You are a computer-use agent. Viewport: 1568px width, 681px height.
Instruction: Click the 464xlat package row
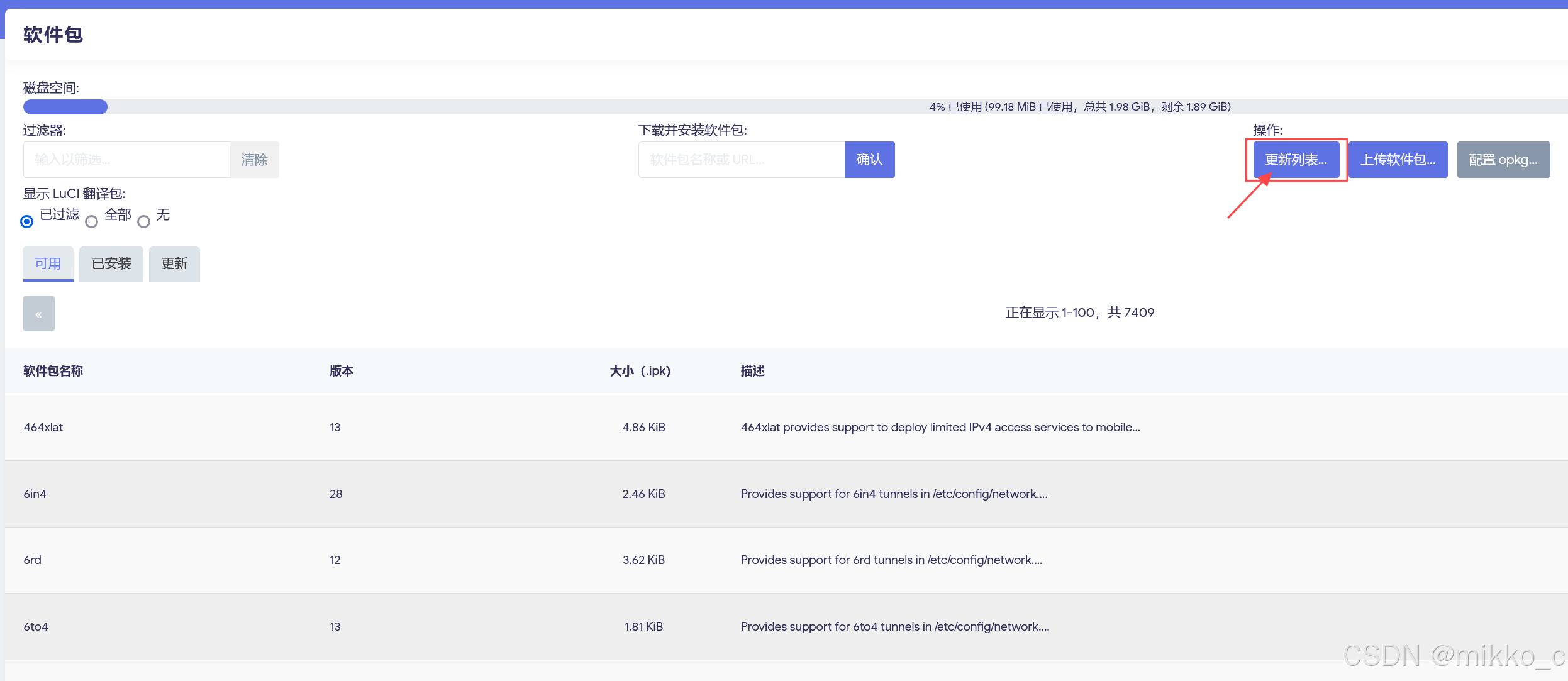click(x=43, y=427)
